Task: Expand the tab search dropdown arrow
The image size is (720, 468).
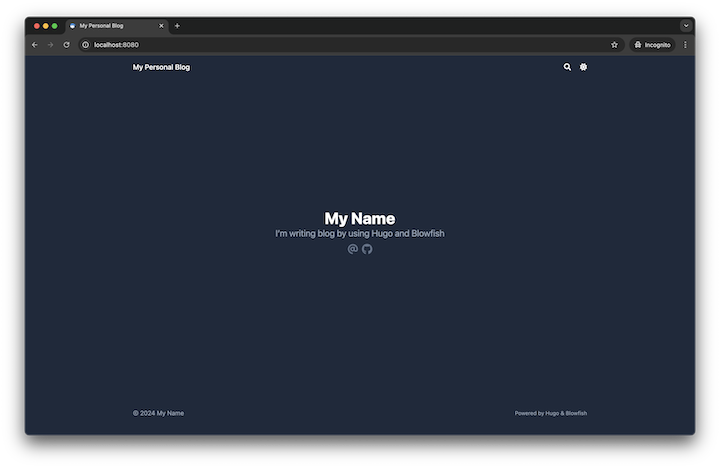Action: 686,25
